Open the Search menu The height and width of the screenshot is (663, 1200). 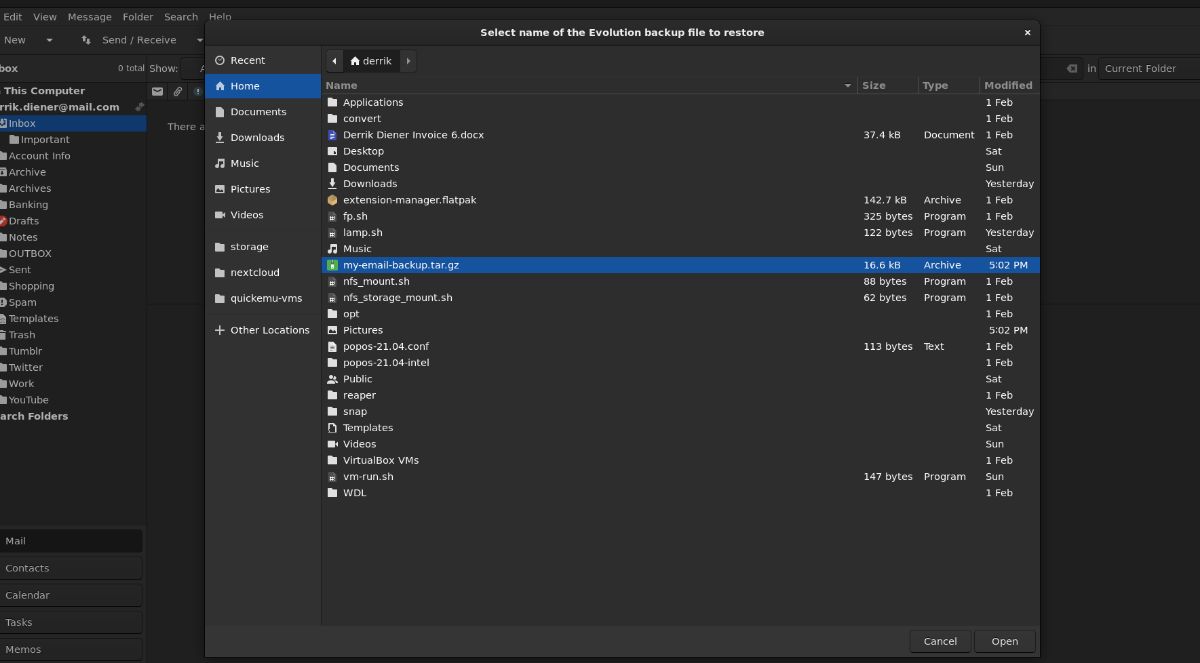[x=180, y=16]
